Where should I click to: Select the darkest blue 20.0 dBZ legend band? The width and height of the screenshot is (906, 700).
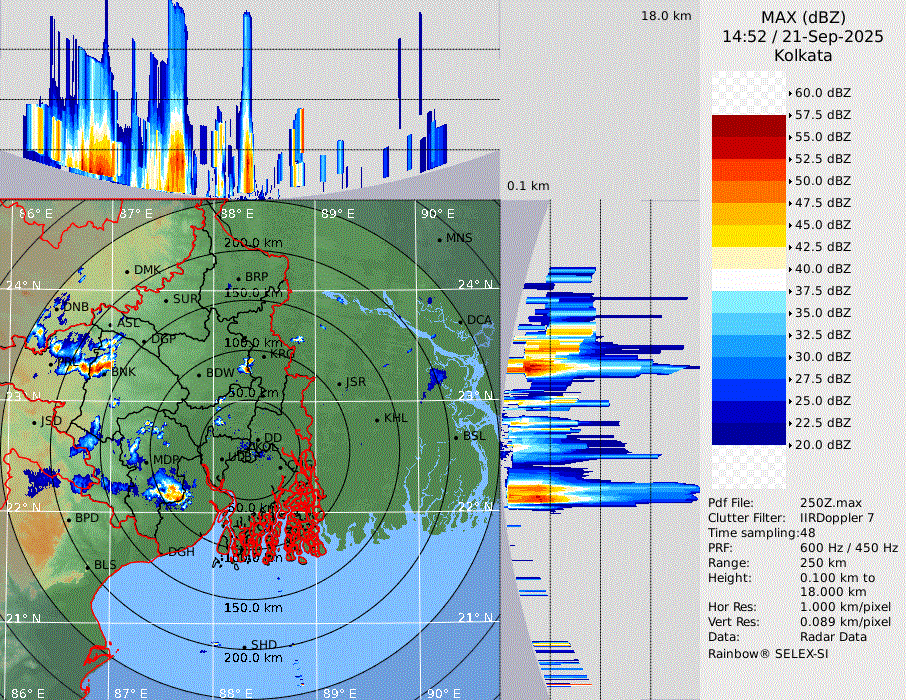point(749,434)
